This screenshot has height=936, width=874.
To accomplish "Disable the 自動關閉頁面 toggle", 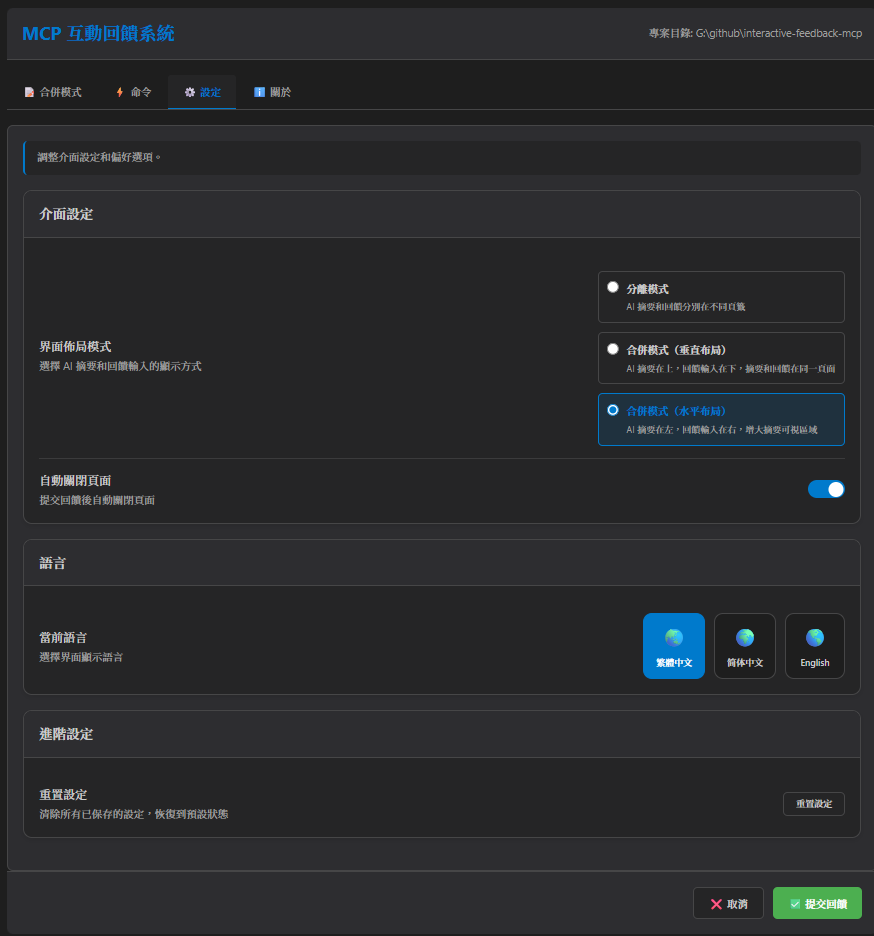I will (x=826, y=489).
